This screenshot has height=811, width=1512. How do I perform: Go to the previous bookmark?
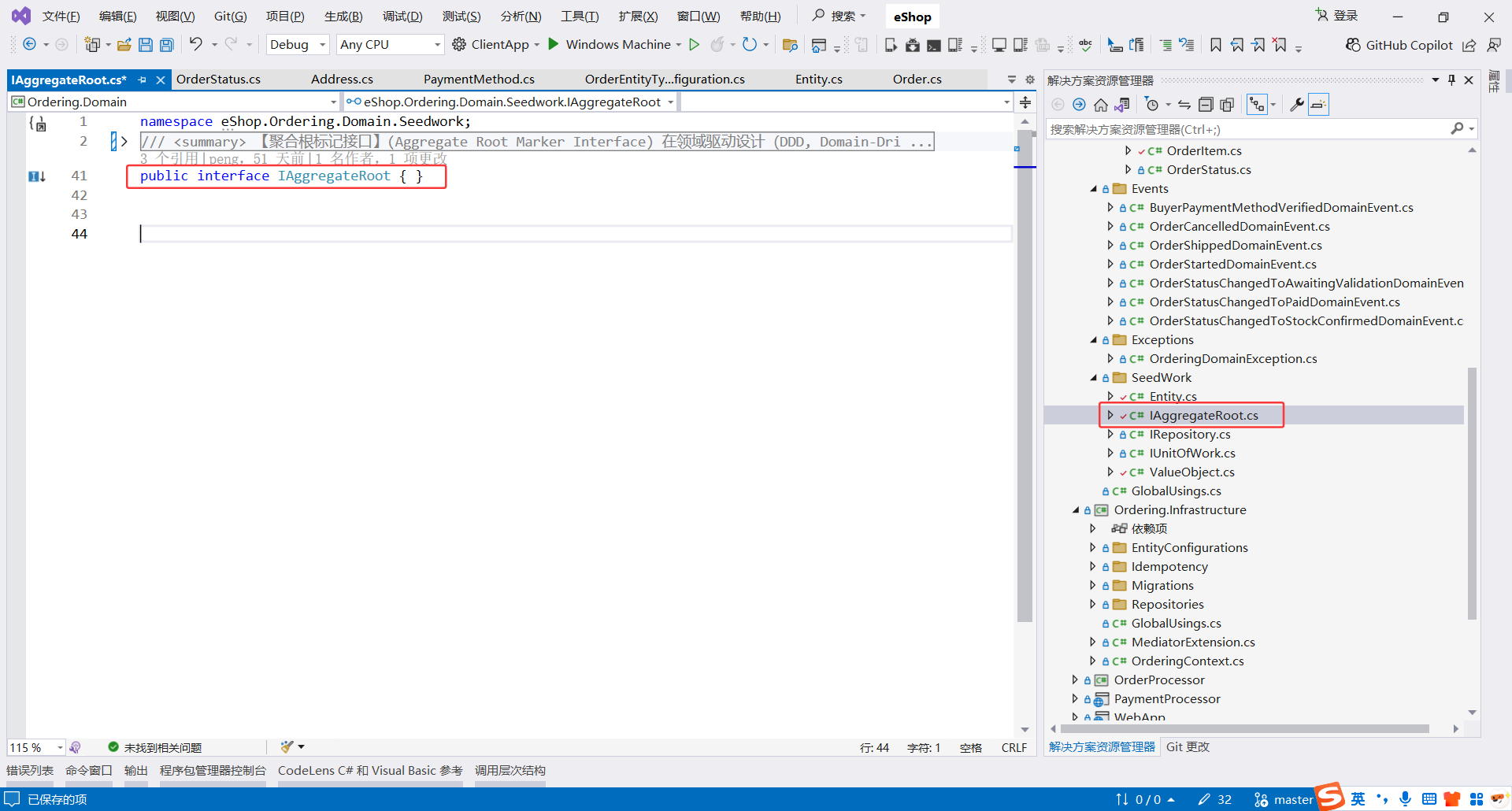[1237, 45]
